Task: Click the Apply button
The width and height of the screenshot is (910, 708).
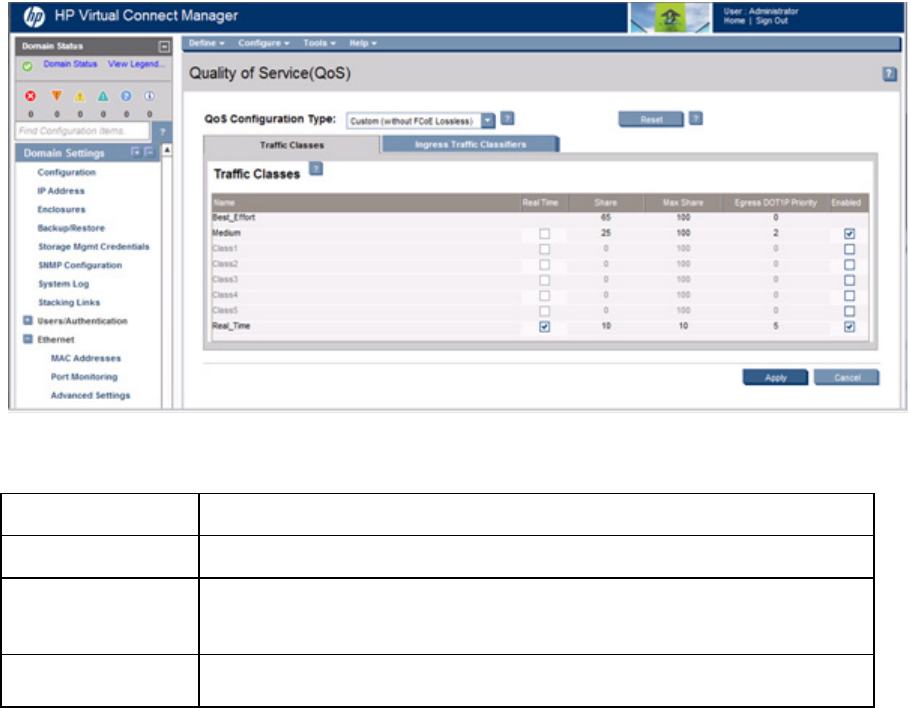Action: click(773, 378)
